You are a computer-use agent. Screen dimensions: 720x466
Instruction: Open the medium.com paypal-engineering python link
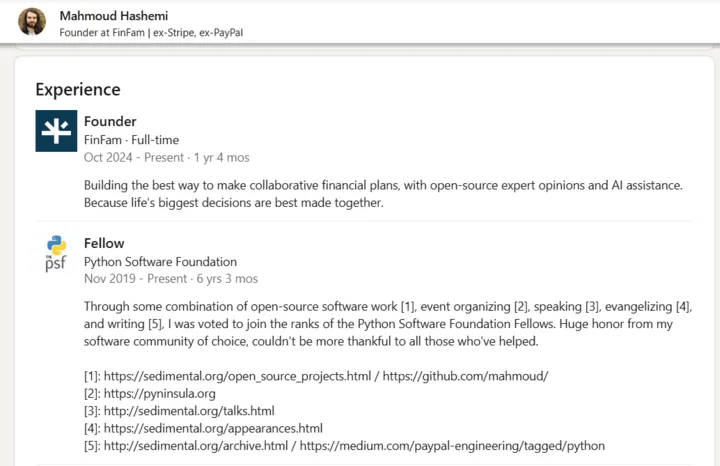click(452, 446)
